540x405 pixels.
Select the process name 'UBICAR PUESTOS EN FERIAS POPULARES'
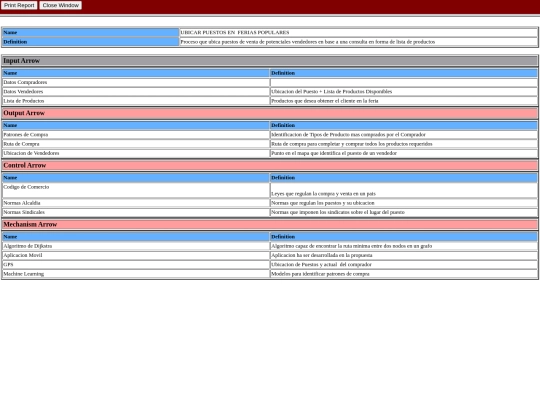coord(235,32)
